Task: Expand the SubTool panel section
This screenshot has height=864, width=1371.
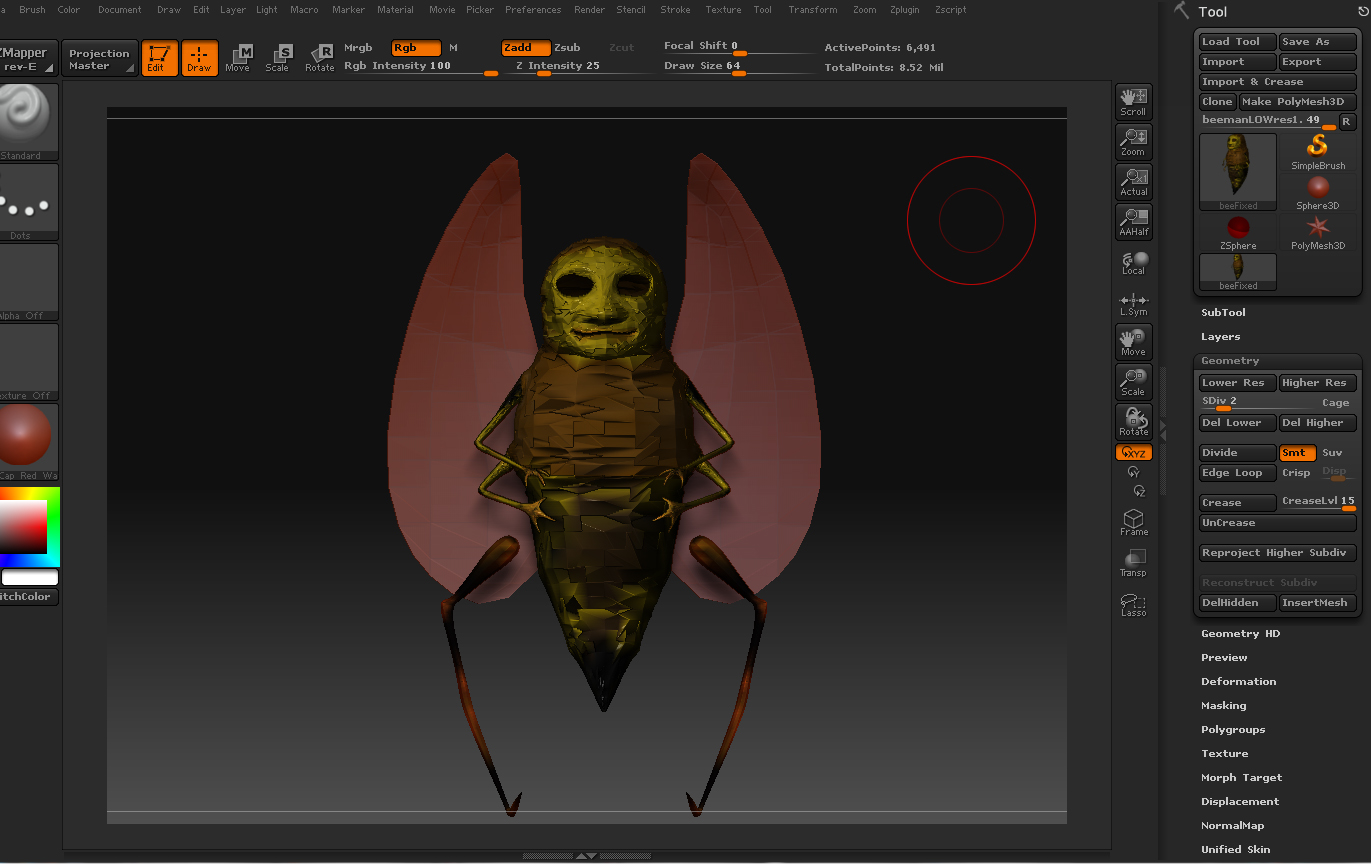Action: pyautogui.click(x=1223, y=313)
